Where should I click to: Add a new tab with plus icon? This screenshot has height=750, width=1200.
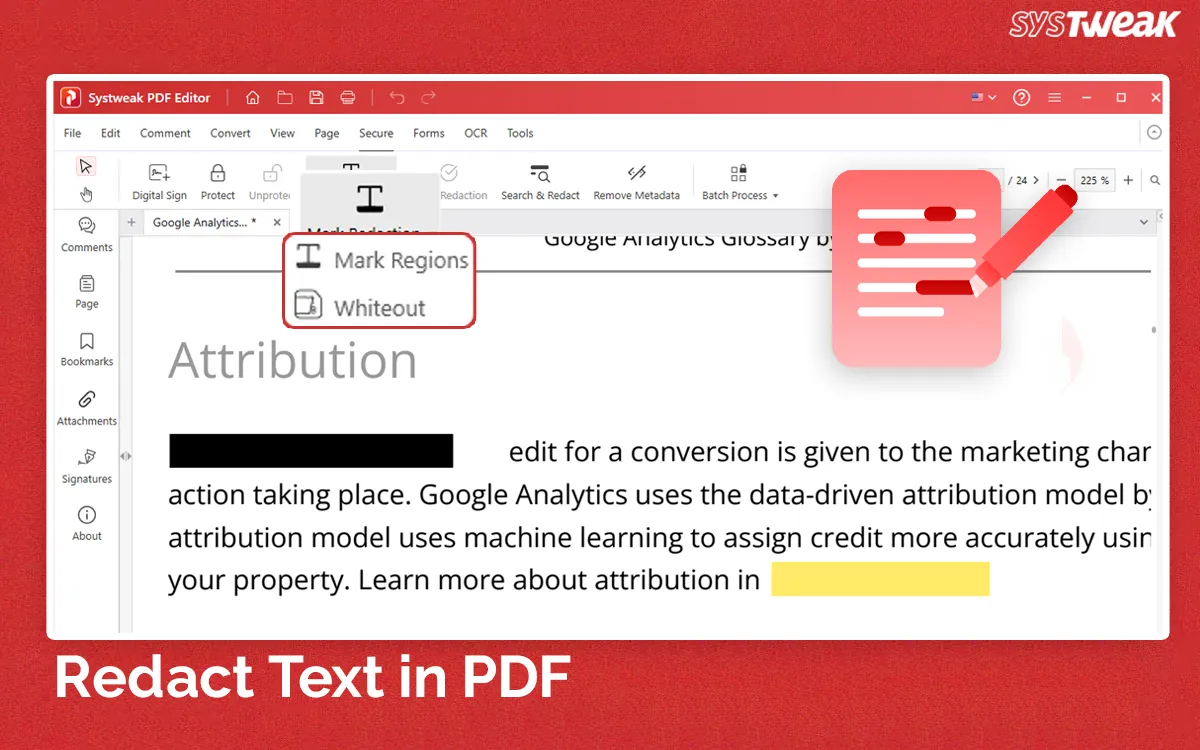pos(131,222)
